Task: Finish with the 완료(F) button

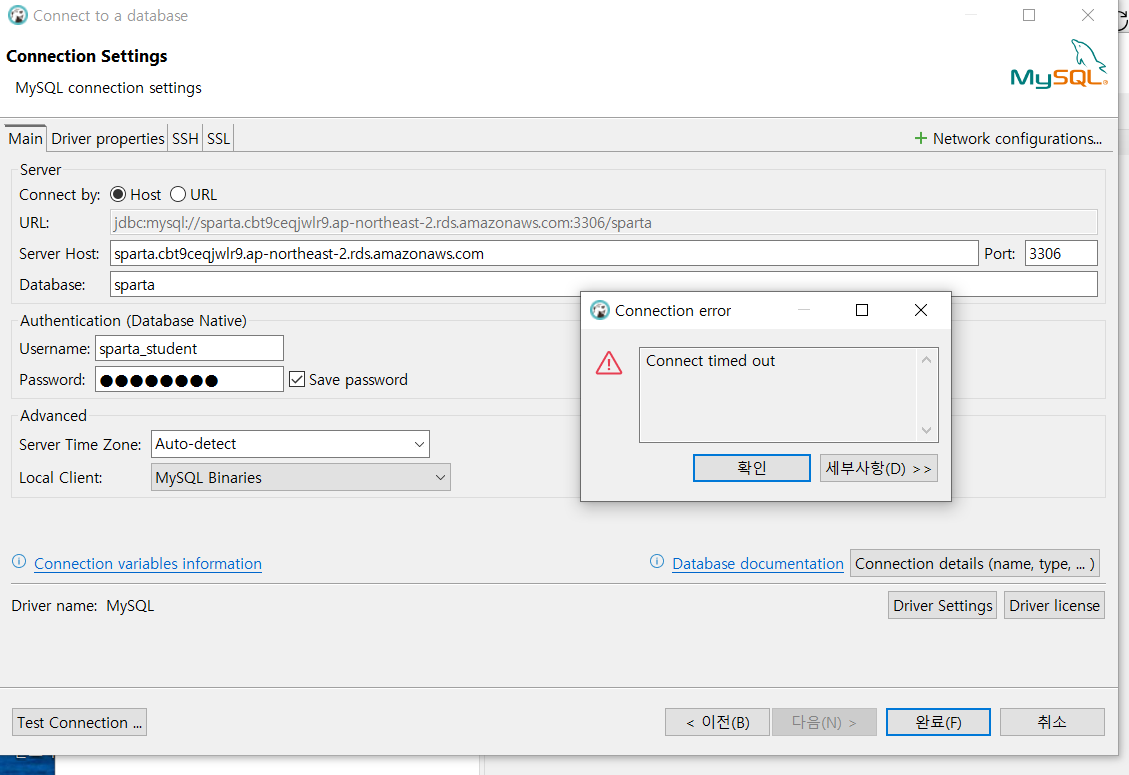Action: coord(938,722)
